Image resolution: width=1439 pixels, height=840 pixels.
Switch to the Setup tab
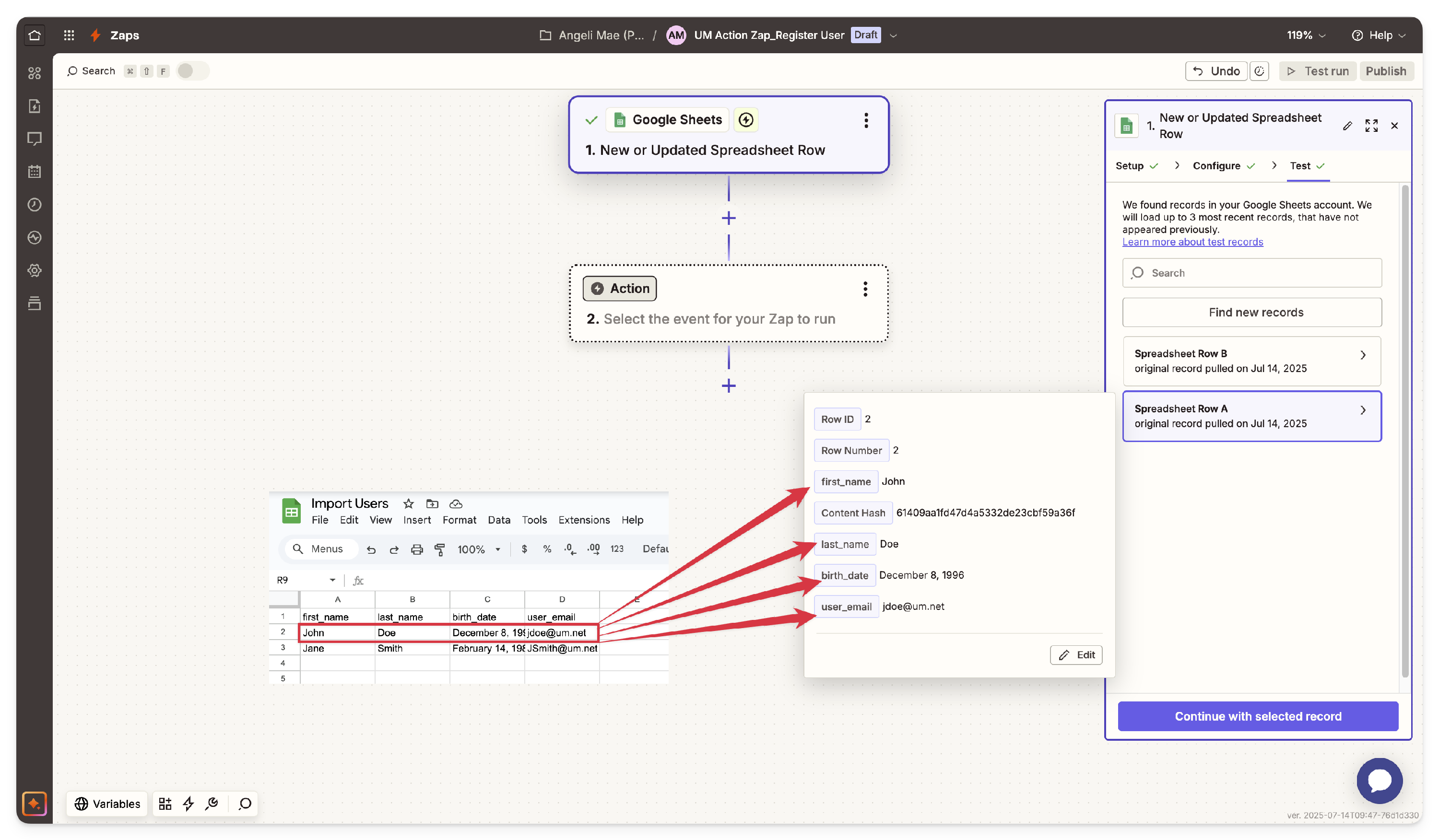1136,165
